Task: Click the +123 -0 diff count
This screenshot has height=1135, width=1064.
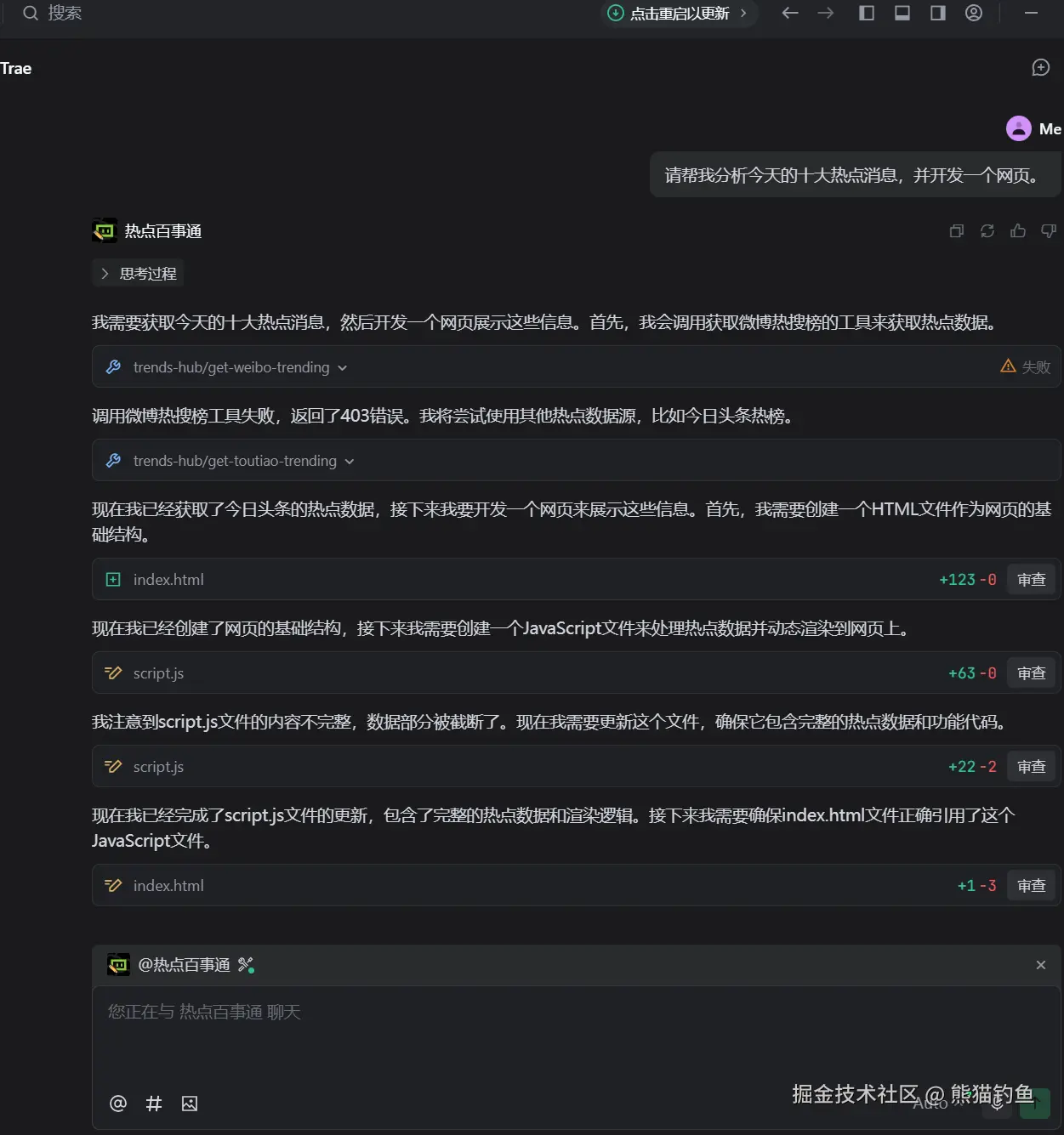Action: pyautogui.click(x=968, y=580)
